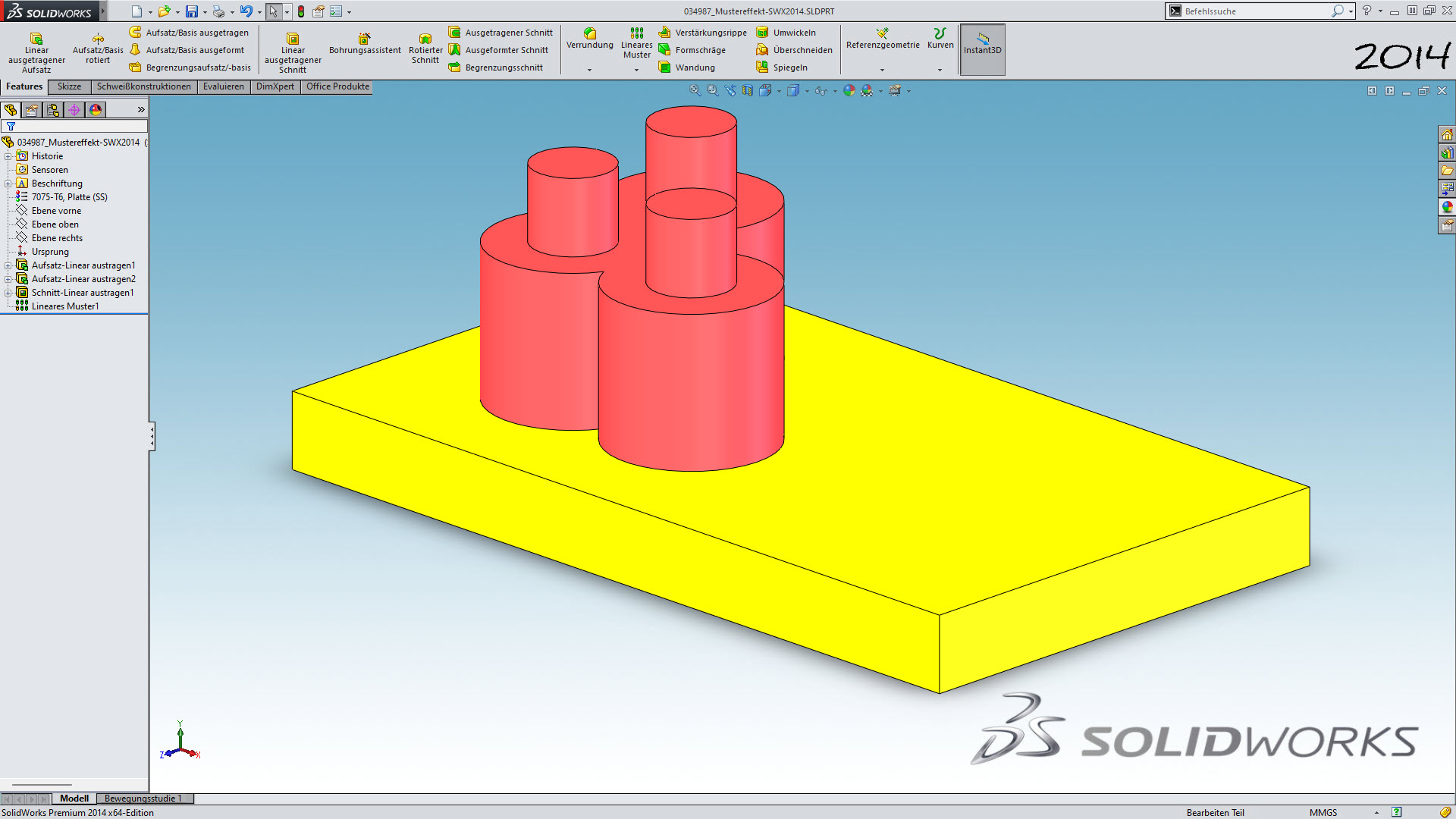
Task: Open FeatureManager design tree tab
Action: click(x=11, y=110)
